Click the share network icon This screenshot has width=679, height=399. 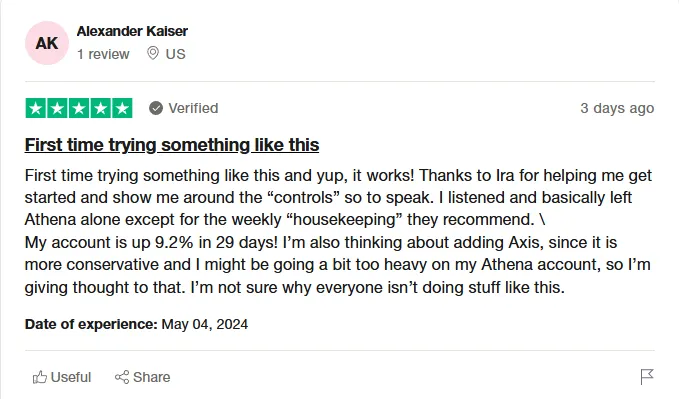pos(122,377)
